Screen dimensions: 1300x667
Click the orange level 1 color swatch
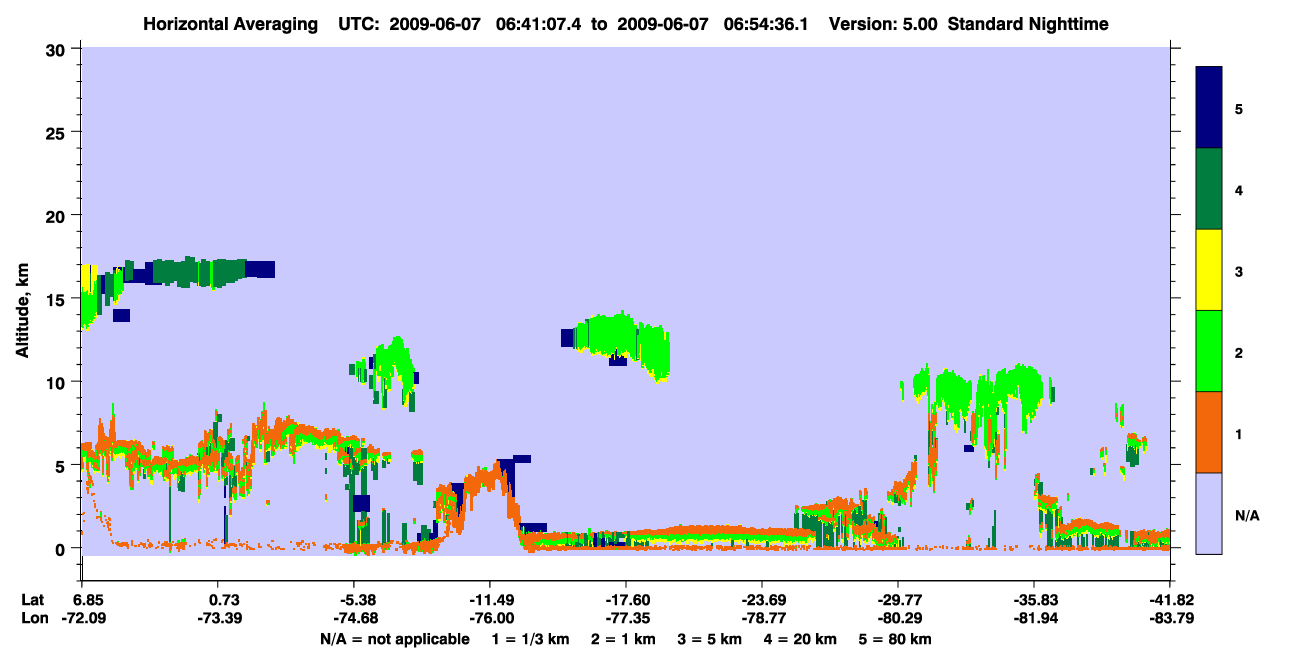point(1209,432)
